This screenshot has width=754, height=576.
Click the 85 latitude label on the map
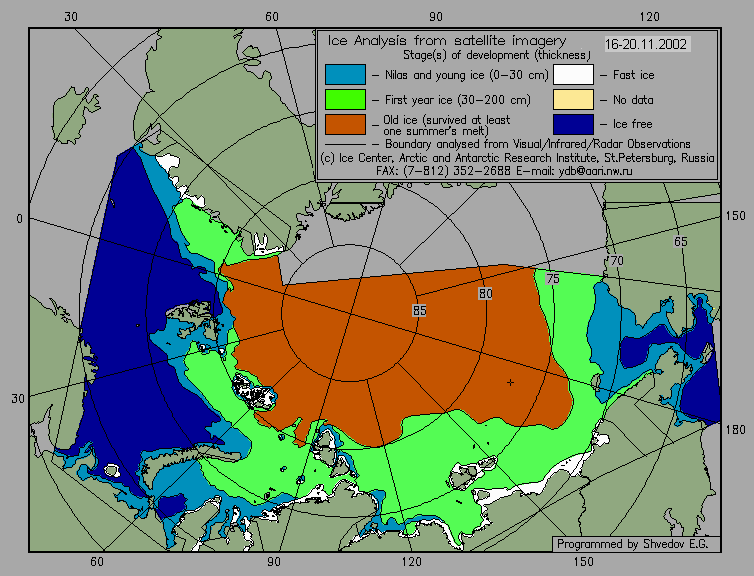pyautogui.click(x=419, y=311)
